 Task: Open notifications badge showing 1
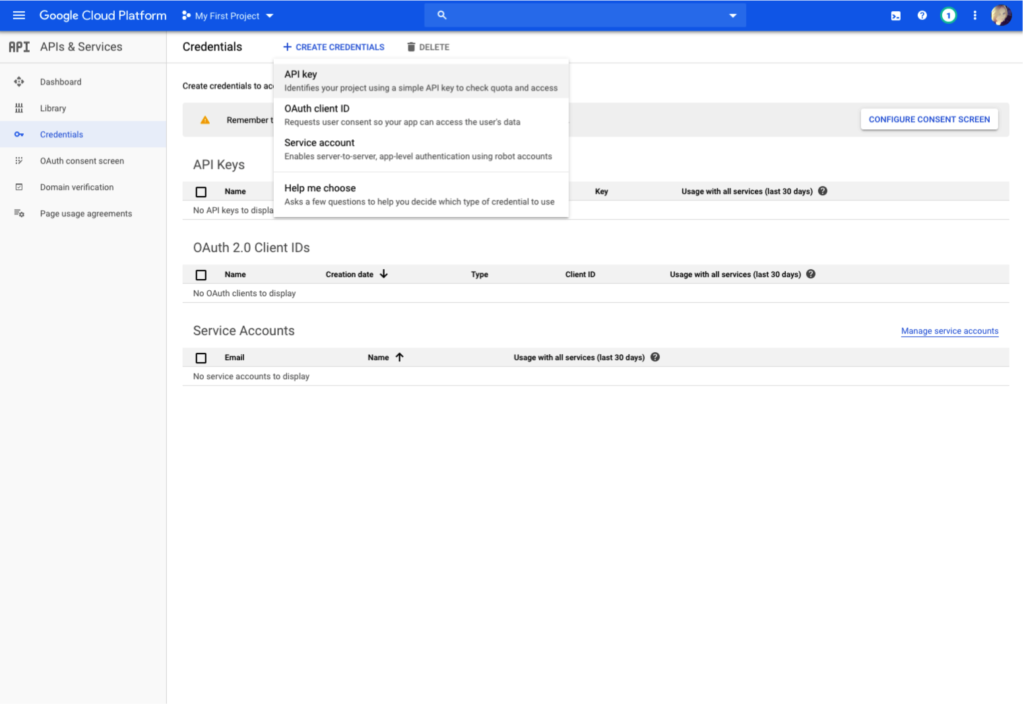tap(948, 16)
